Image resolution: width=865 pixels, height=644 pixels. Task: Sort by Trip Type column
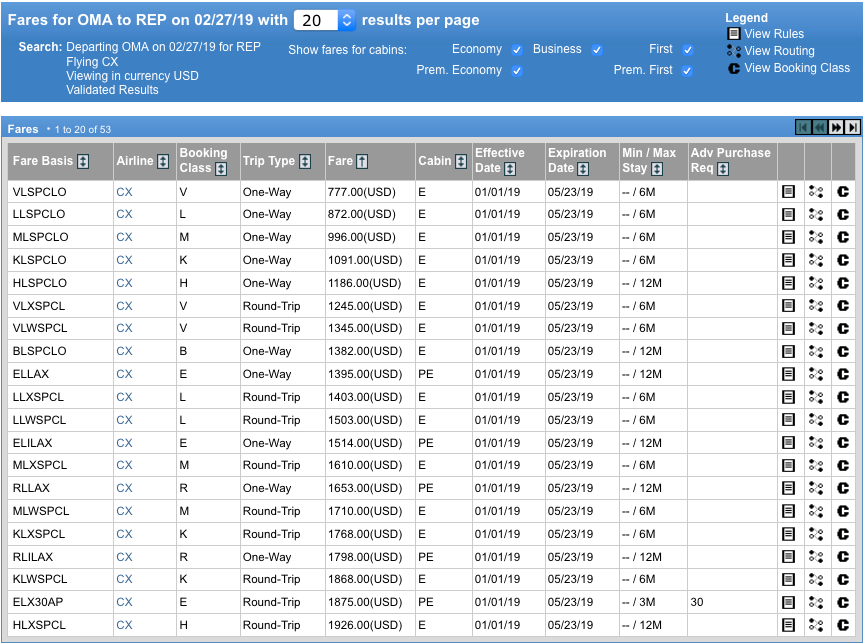[x=305, y=162]
